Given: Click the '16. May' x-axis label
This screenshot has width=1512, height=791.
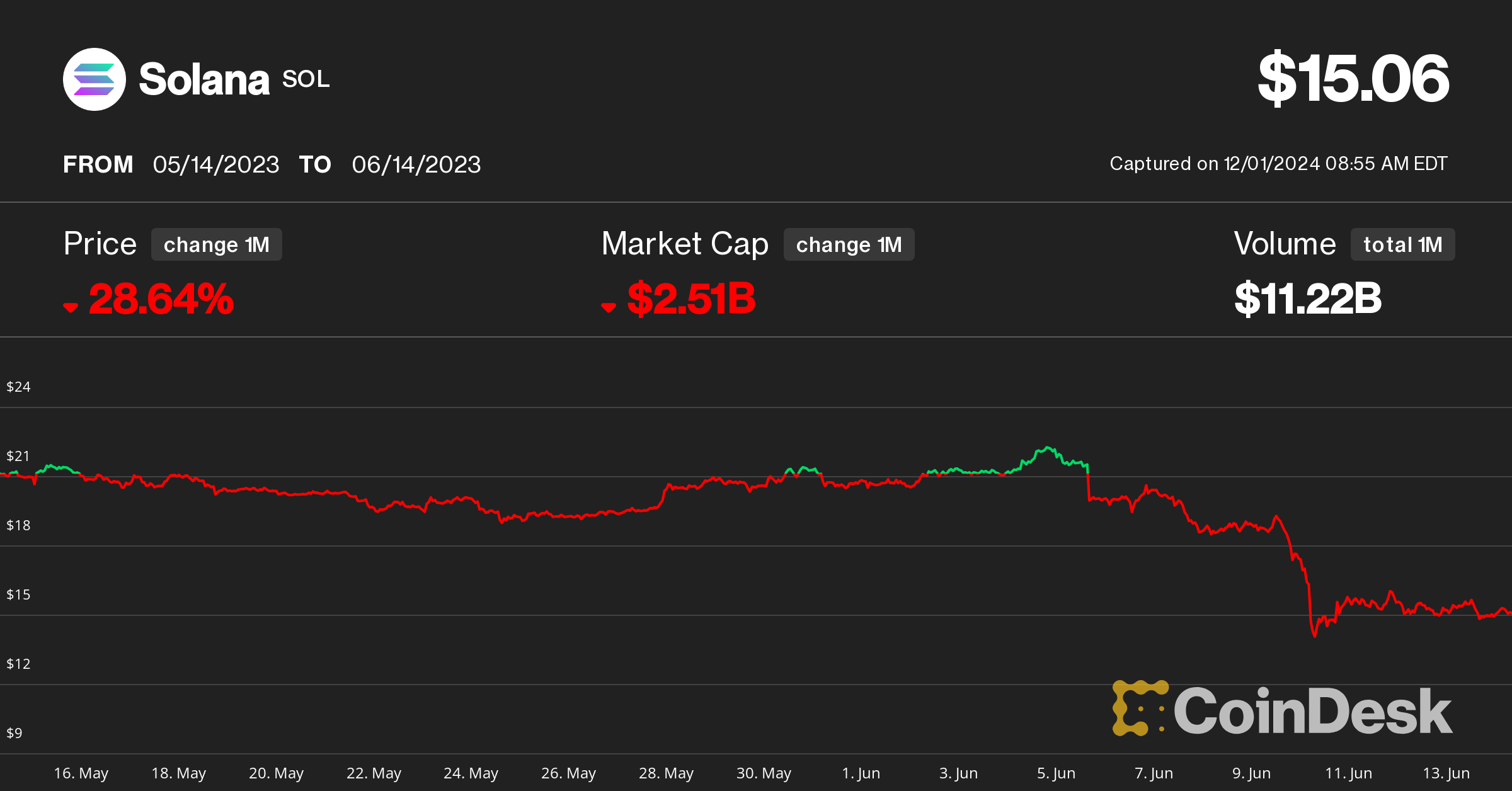Looking at the screenshot, I should (x=81, y=773).
